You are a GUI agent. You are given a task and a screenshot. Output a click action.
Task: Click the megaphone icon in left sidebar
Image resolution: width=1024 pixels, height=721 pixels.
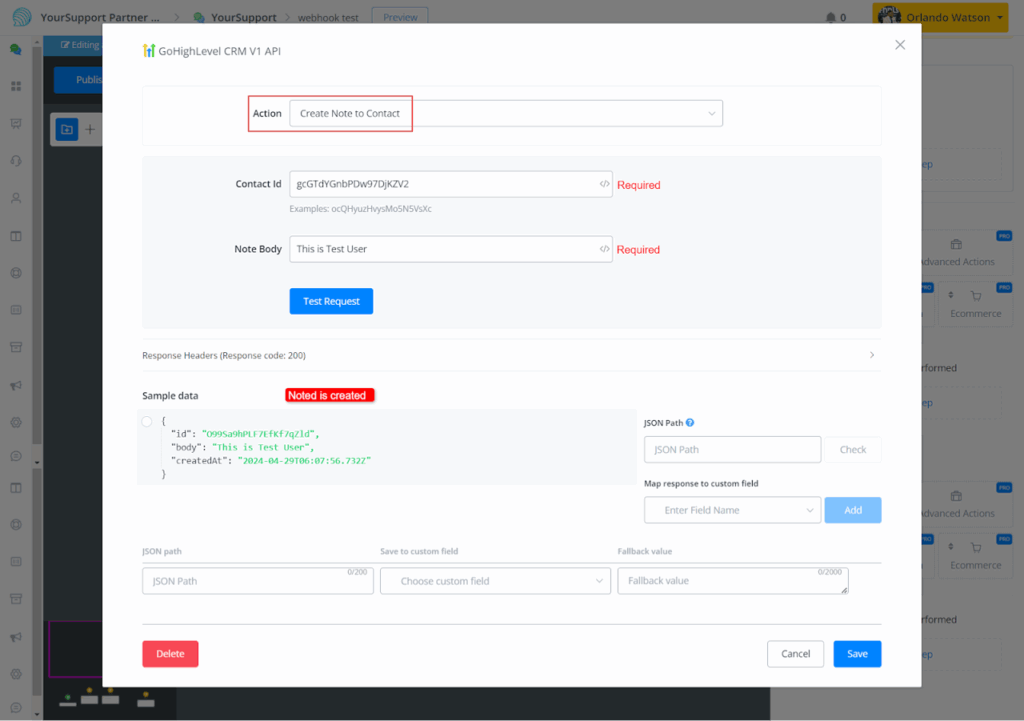click(16, 386)
